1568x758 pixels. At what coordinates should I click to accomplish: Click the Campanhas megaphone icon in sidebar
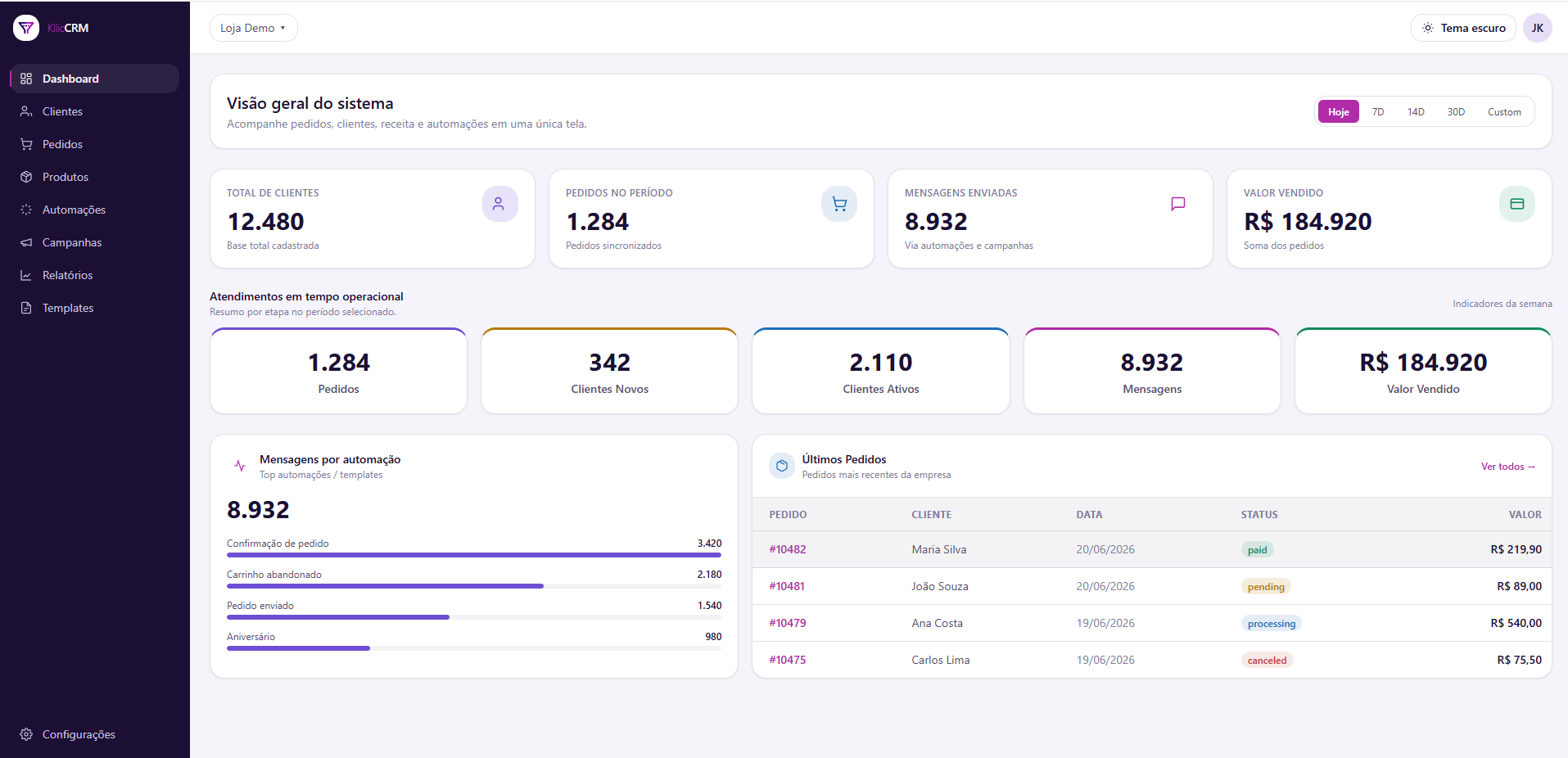[x=26, y=242]
